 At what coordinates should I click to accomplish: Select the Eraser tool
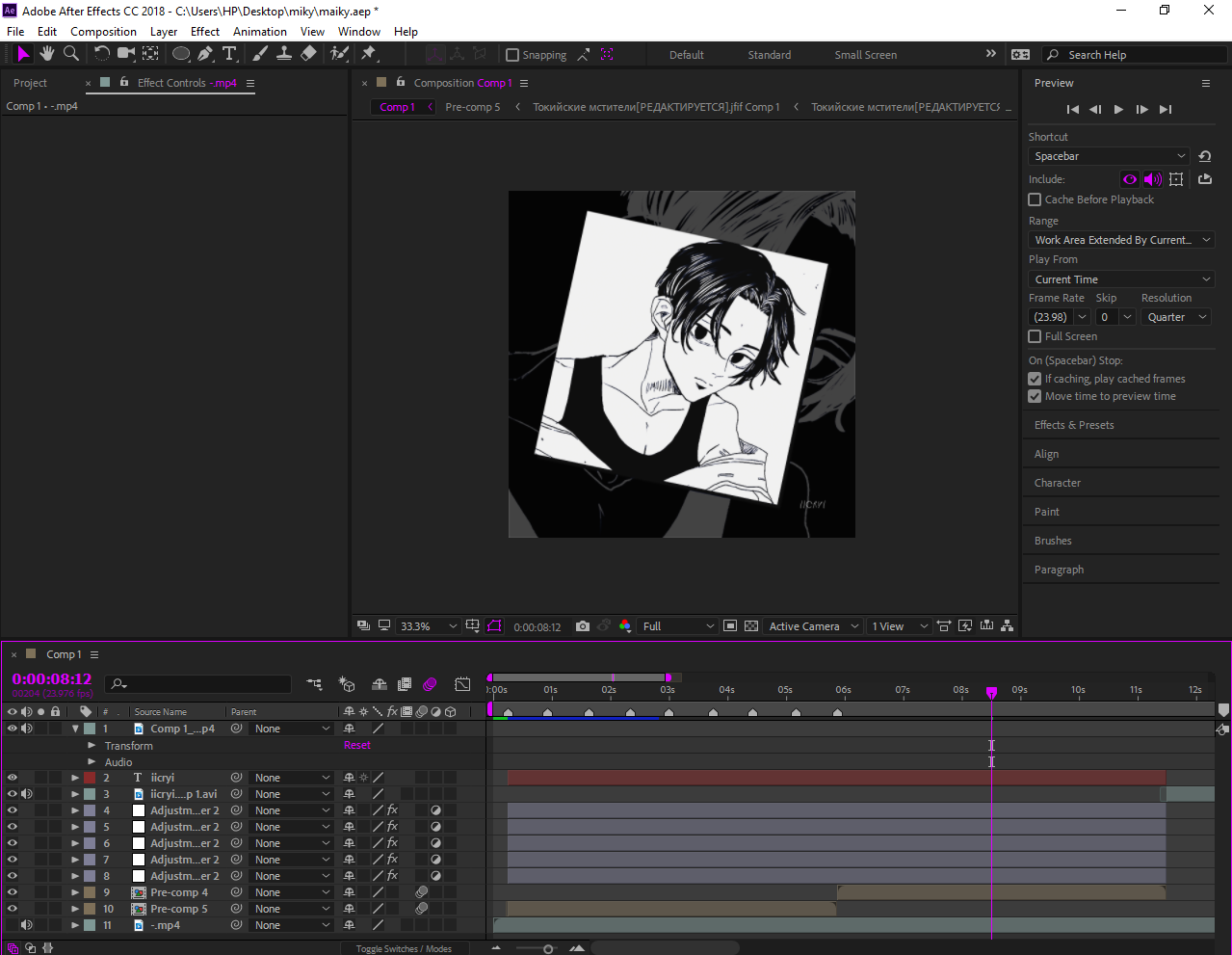click(308, 54)
